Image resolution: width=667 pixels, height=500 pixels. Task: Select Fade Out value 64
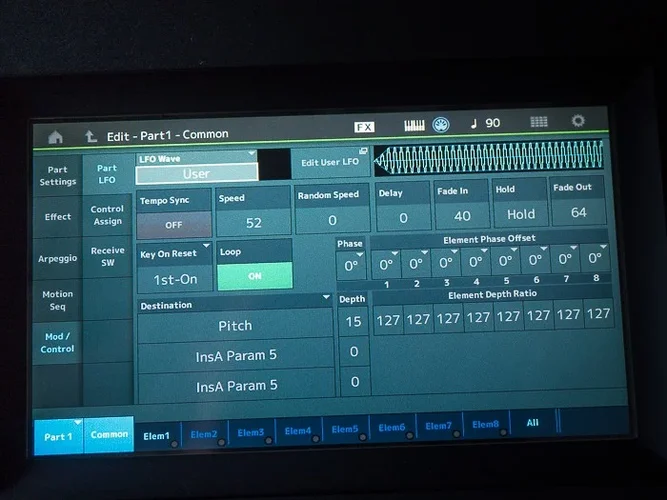coord(579,212)
